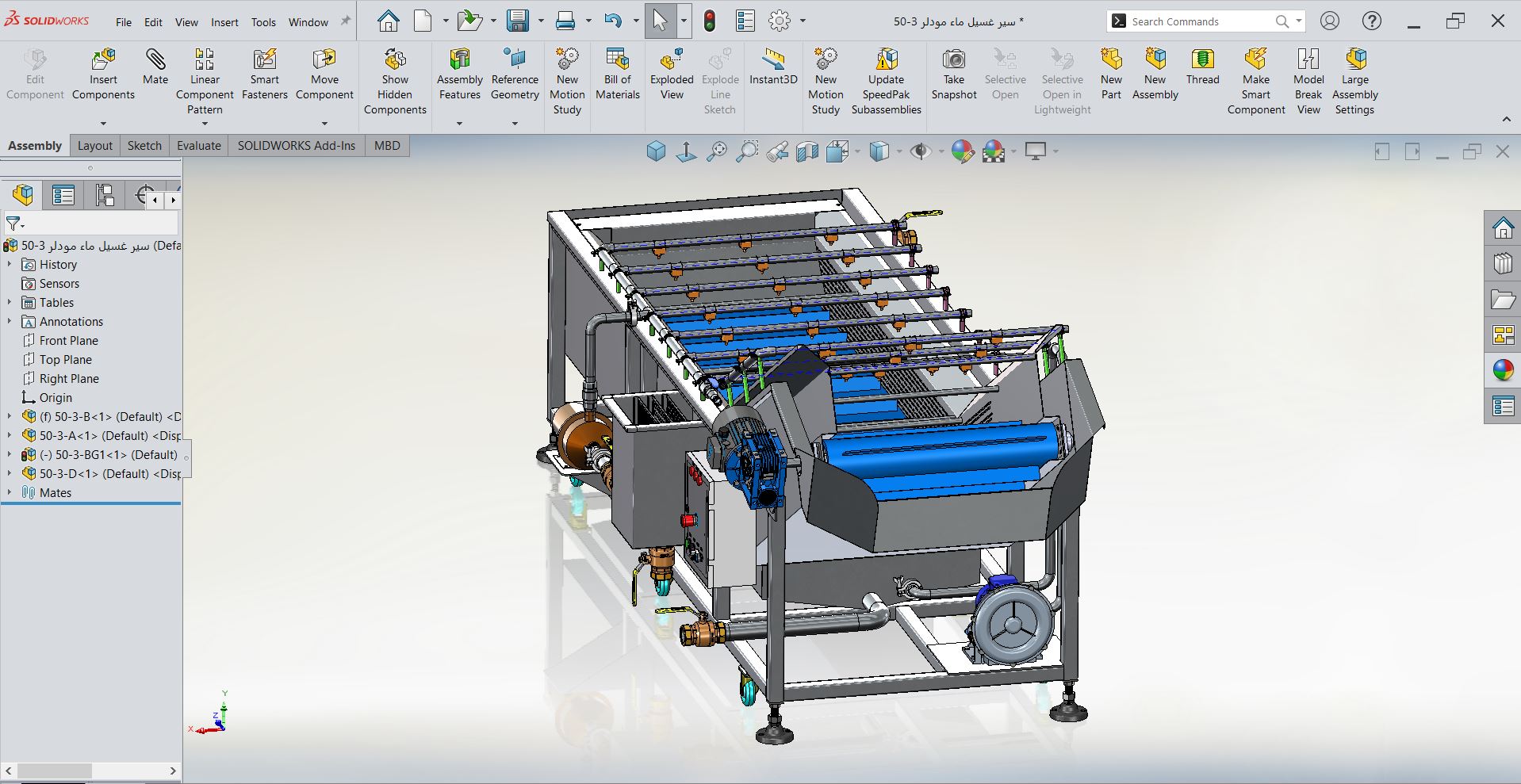Open the Insert menu
This screenshot has height=784, width=1521.
click(224, 22)
